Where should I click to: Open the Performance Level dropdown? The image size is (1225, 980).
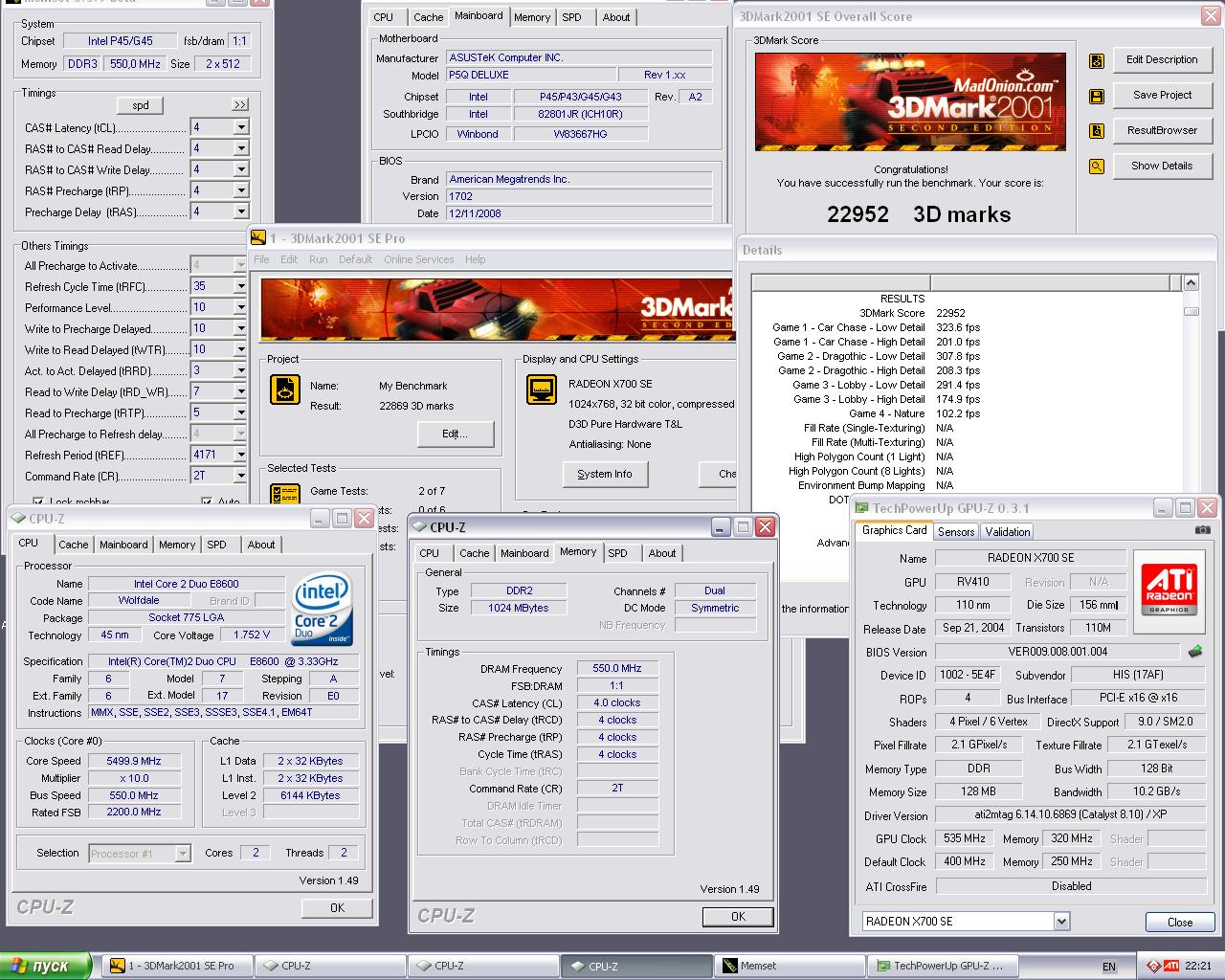point(240,307)
